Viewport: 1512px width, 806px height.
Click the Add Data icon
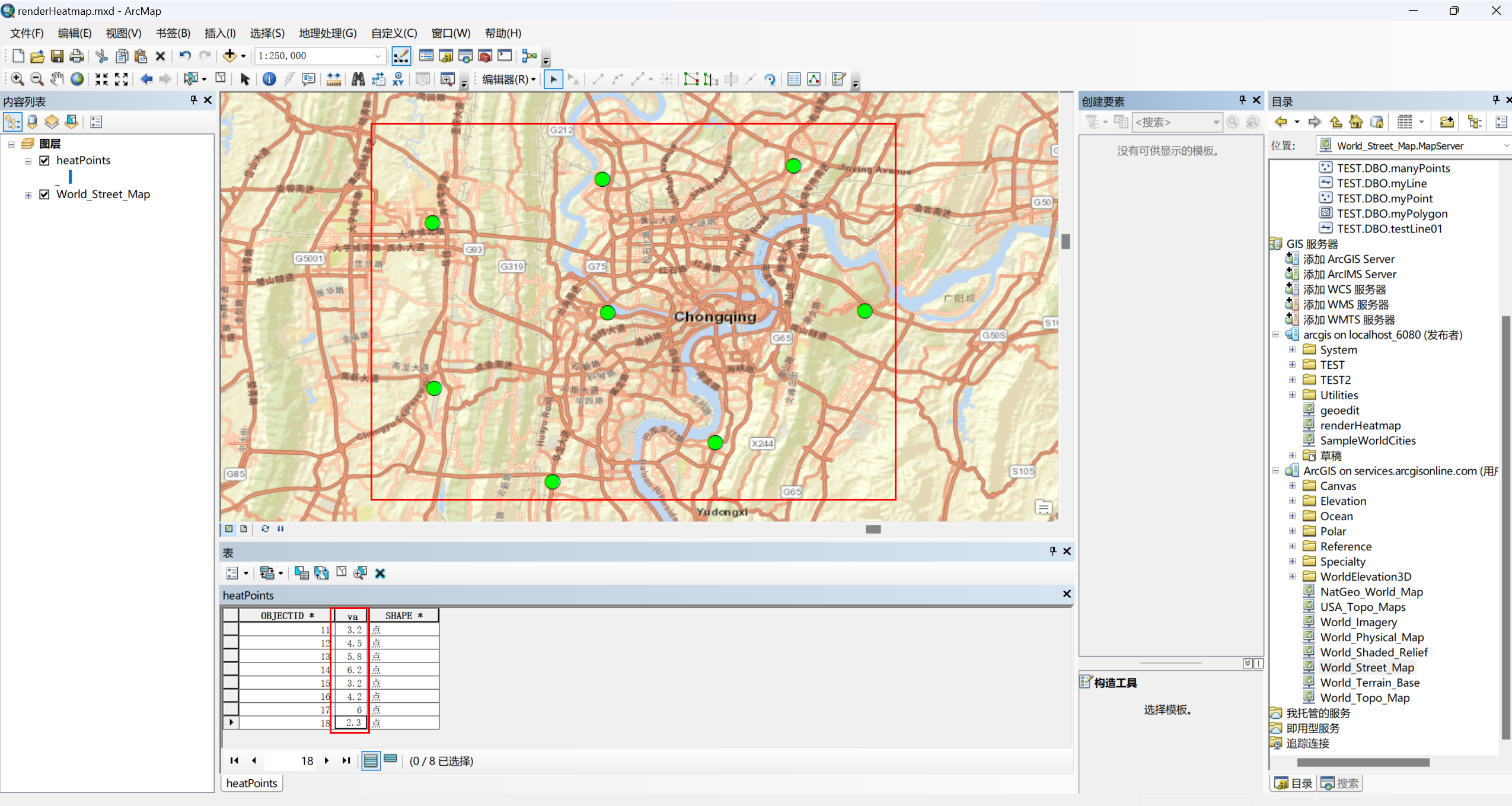(229, 56)
